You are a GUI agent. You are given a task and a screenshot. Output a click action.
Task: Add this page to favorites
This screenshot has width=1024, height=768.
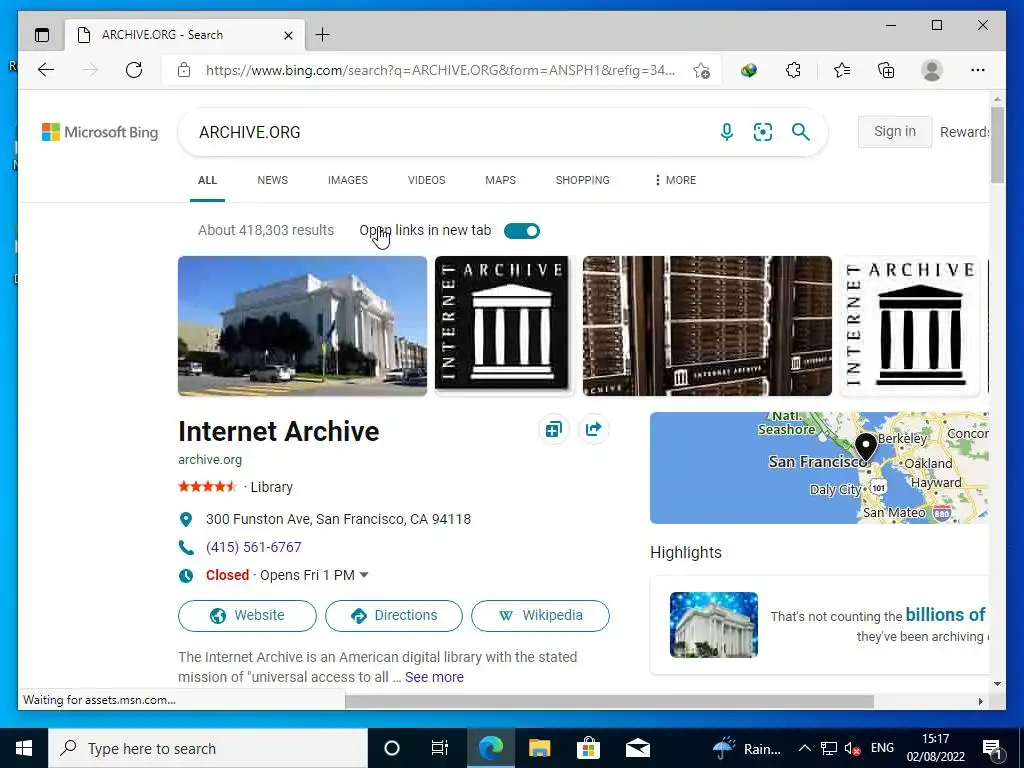click(x=701, y=70)
